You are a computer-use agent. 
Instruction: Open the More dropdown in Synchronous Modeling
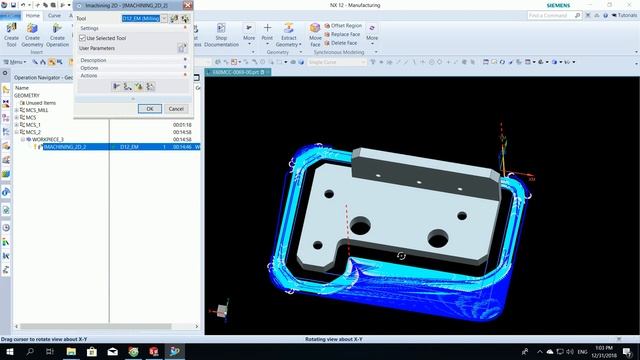[x=372, y=34]
